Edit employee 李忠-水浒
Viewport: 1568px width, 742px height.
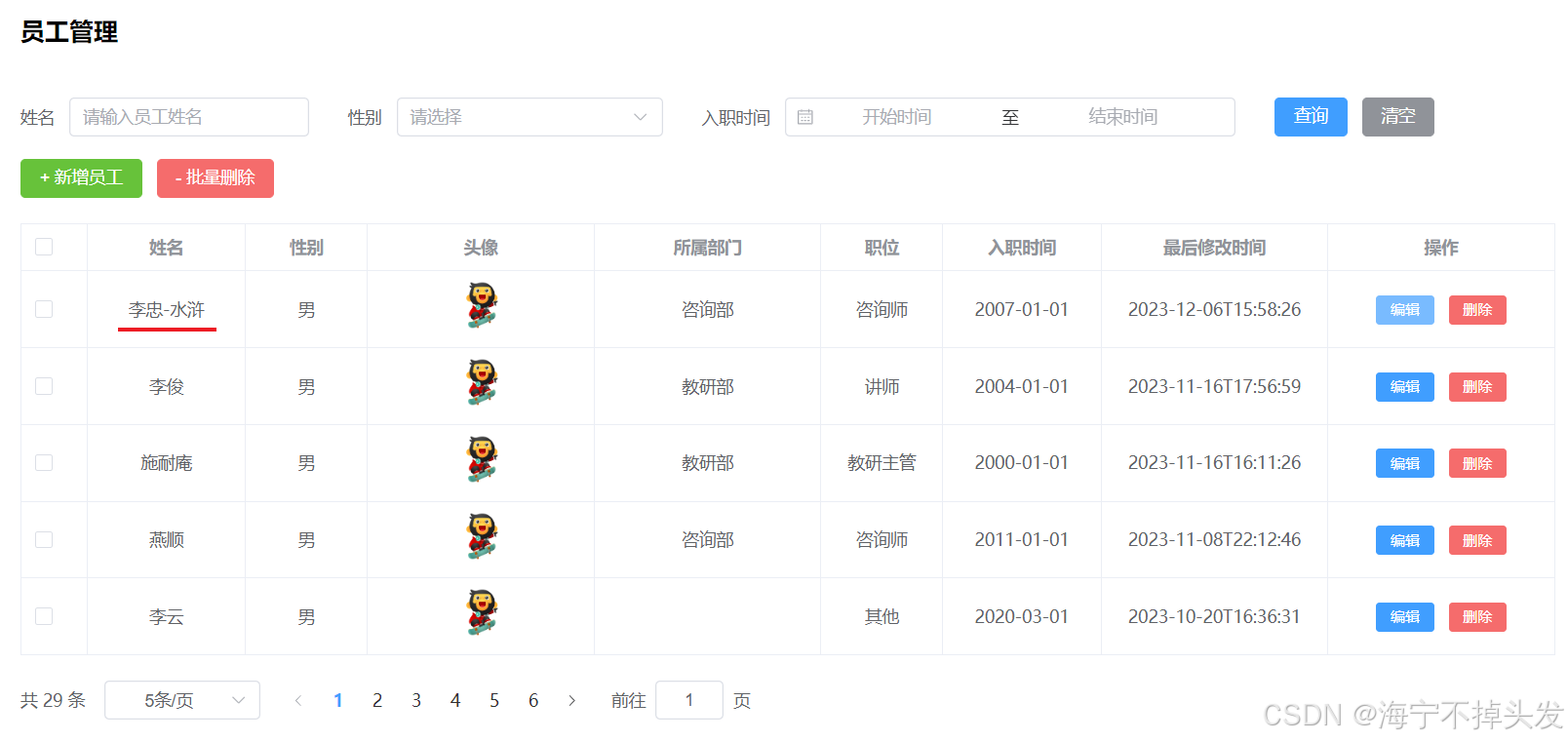tap(1405, 310)
